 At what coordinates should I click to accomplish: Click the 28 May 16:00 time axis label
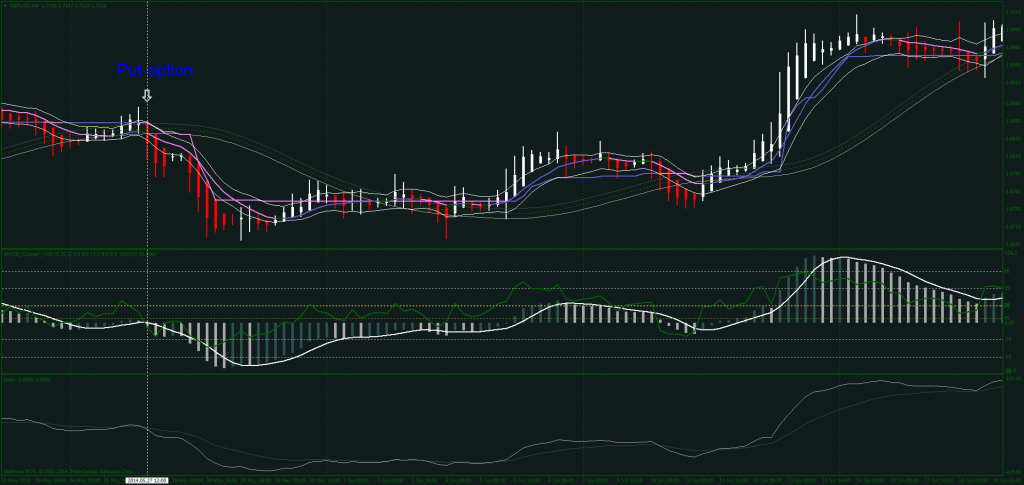pyautogui.click(x=222, y=480)
